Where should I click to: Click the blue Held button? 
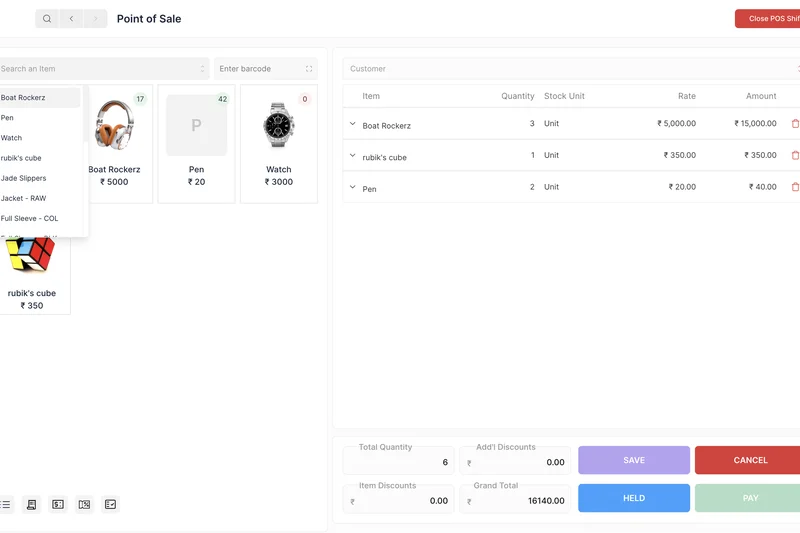point(634,498)
